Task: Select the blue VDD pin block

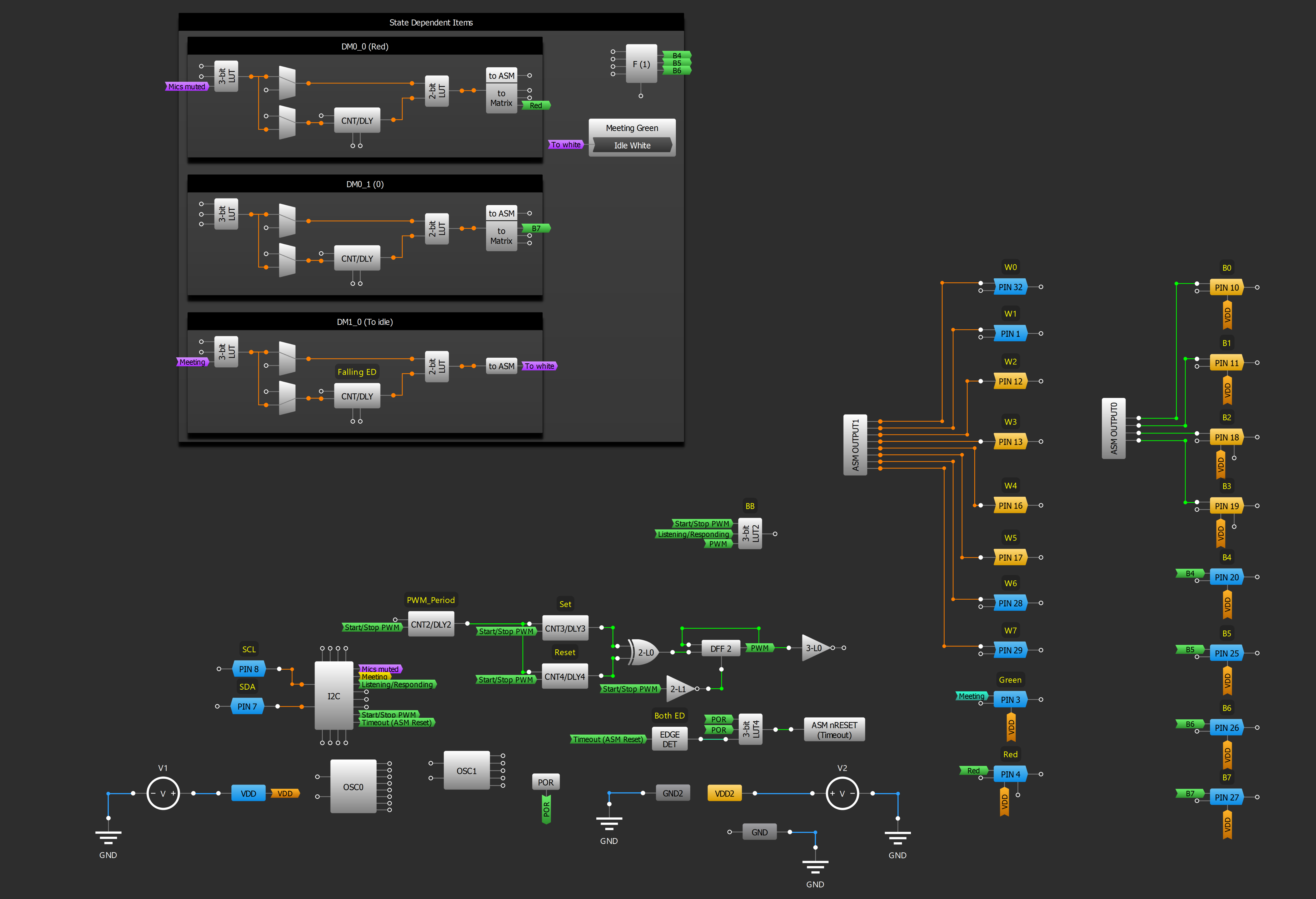Action: pyautogui.click(x=248, y=793)
